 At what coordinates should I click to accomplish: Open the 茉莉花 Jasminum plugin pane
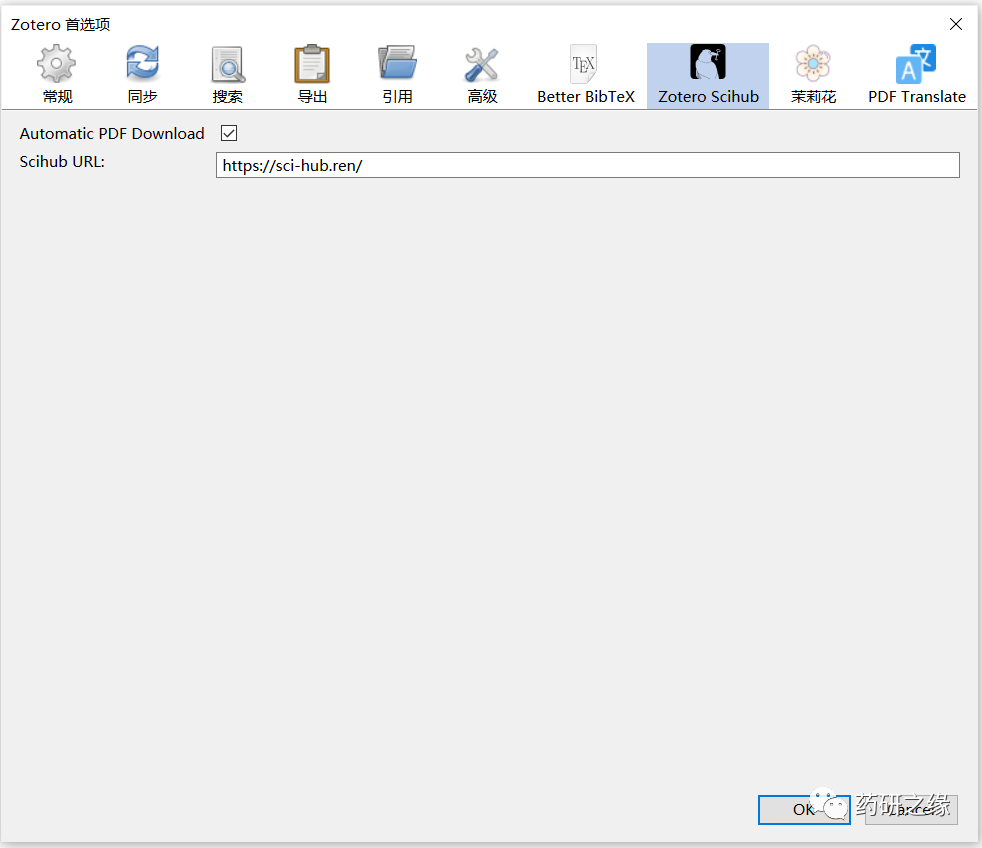tap(813, 75)
